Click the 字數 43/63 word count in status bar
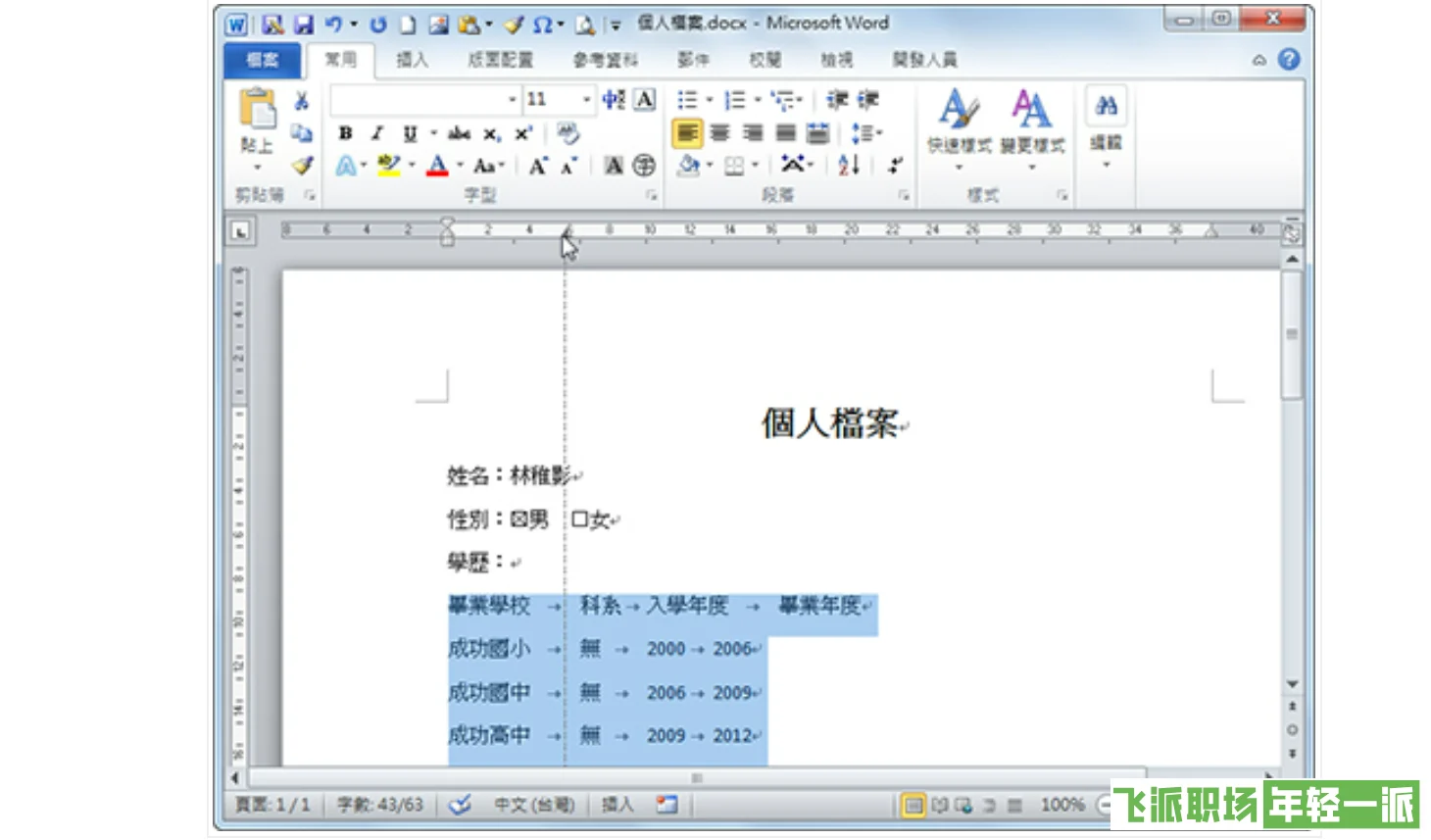The width and height of the screenshot is (1431, 840). coord(380,805)
